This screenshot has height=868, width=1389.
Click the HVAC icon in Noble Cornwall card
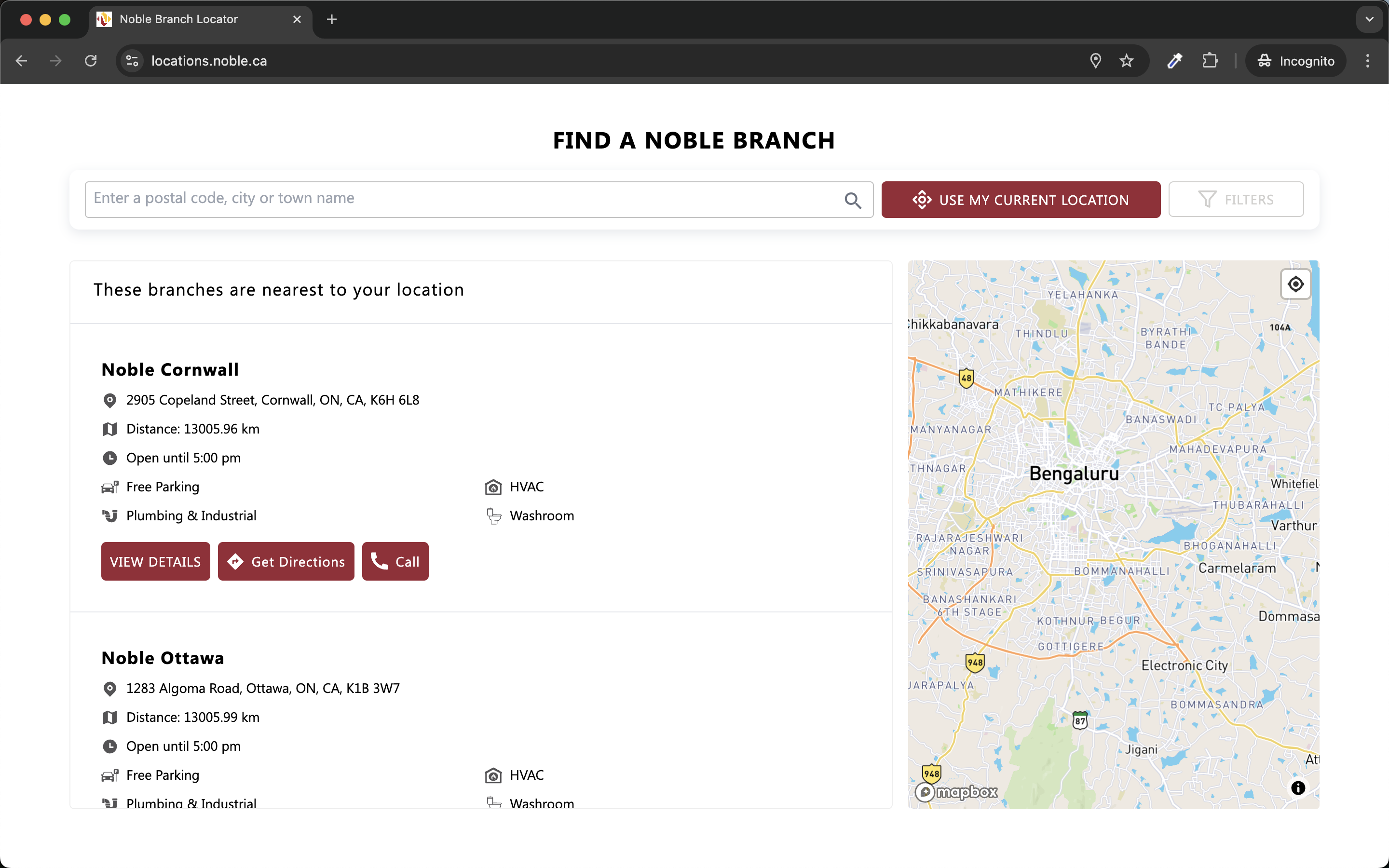click(493, 488)
